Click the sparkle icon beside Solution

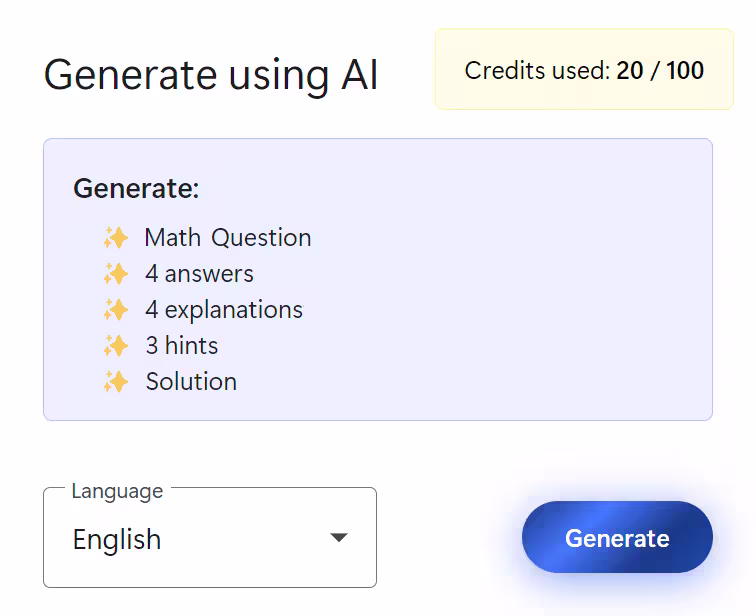pyautogui.click(x=116, y=382)
